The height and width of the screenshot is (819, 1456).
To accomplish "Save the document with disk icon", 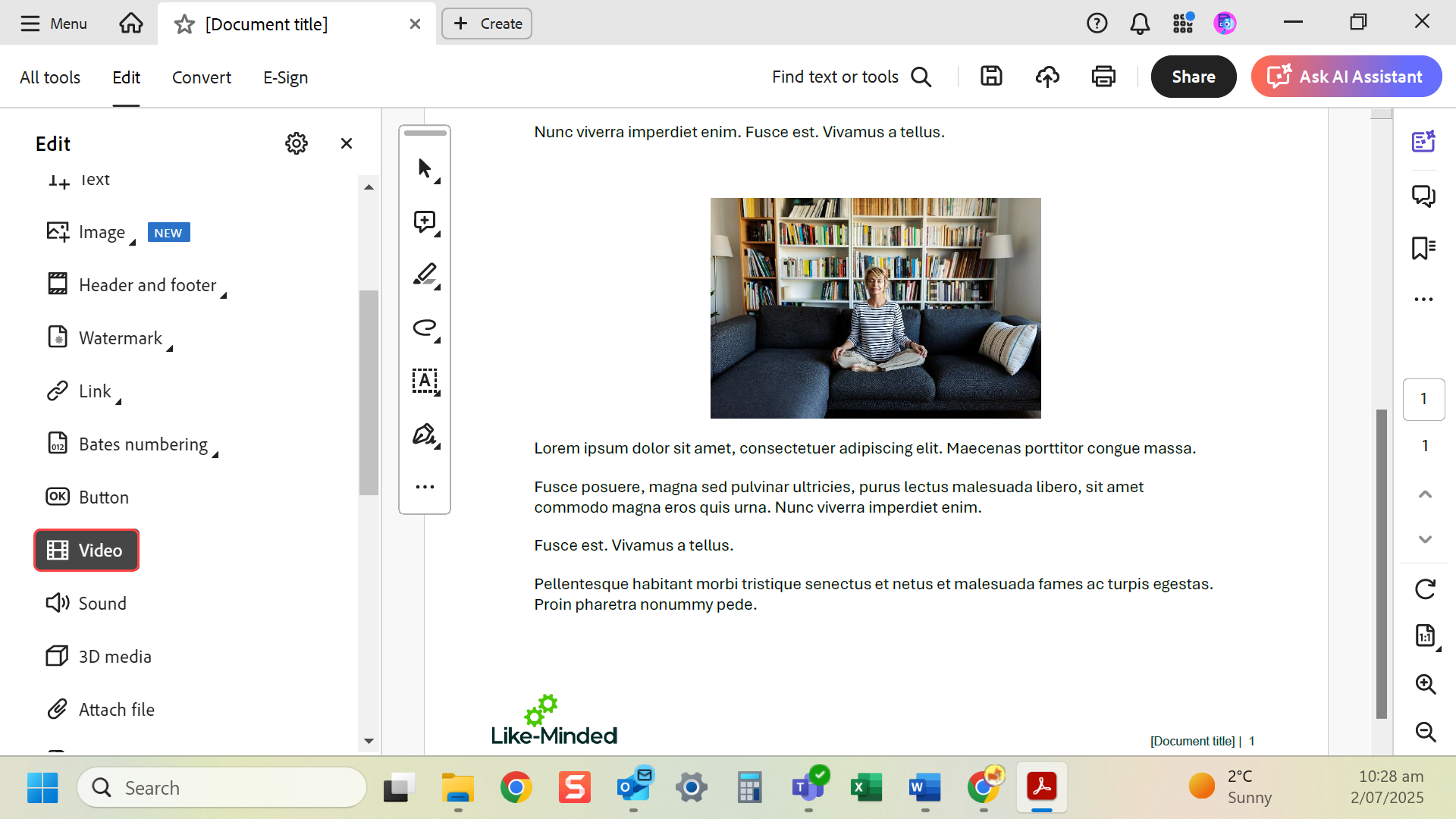I will 991,77.
